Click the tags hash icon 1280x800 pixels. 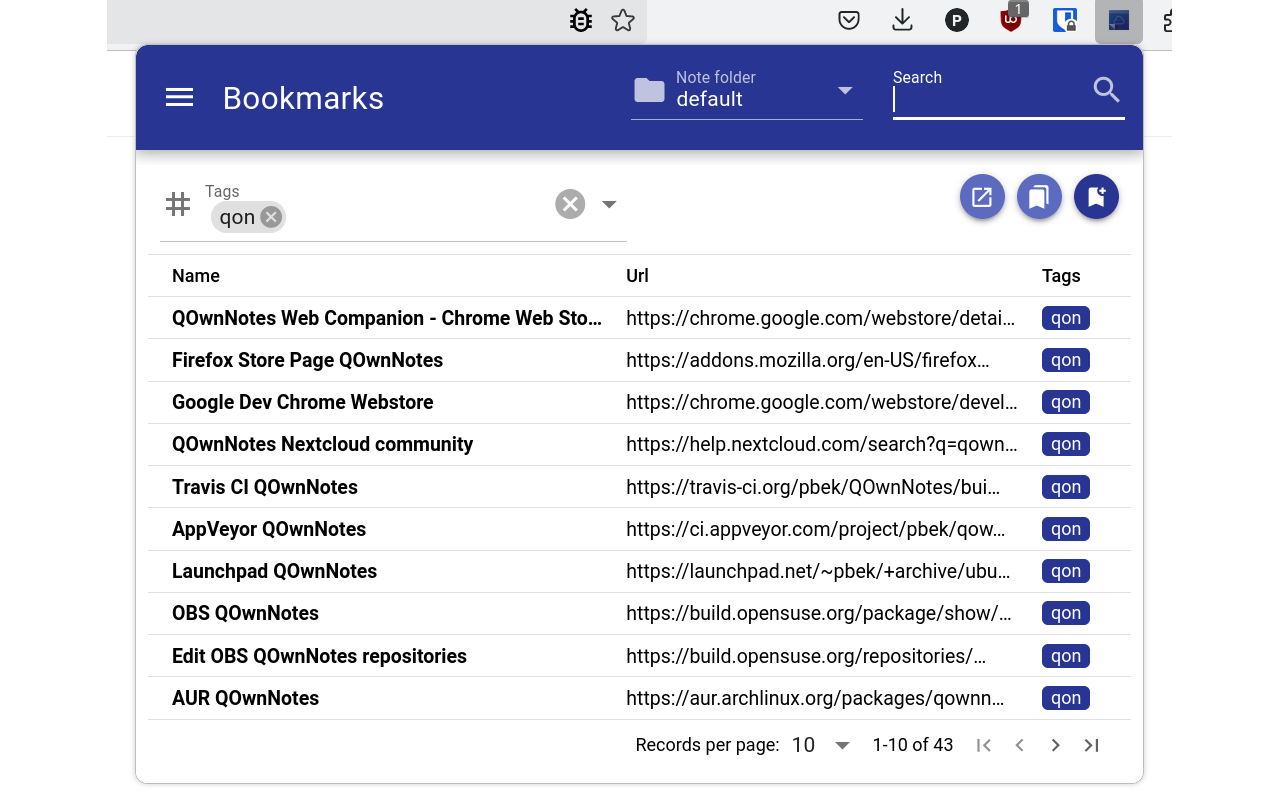(x=178, y=203)
